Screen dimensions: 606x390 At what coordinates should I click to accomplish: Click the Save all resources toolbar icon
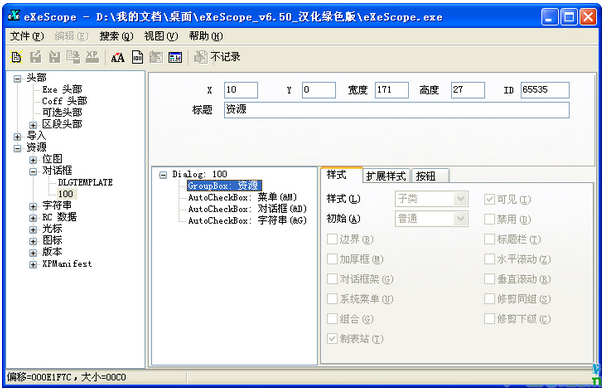(73, 57)
